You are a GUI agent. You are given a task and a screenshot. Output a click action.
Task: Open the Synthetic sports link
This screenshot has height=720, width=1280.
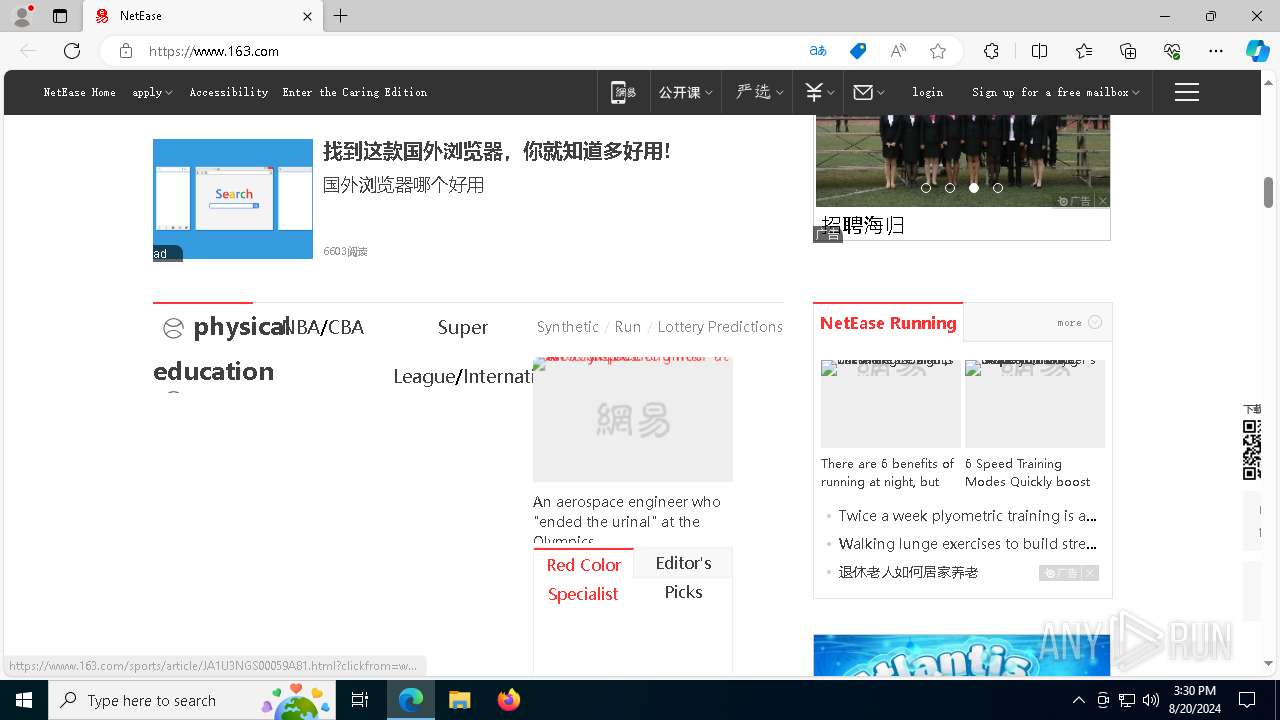(x=567, y=327)
